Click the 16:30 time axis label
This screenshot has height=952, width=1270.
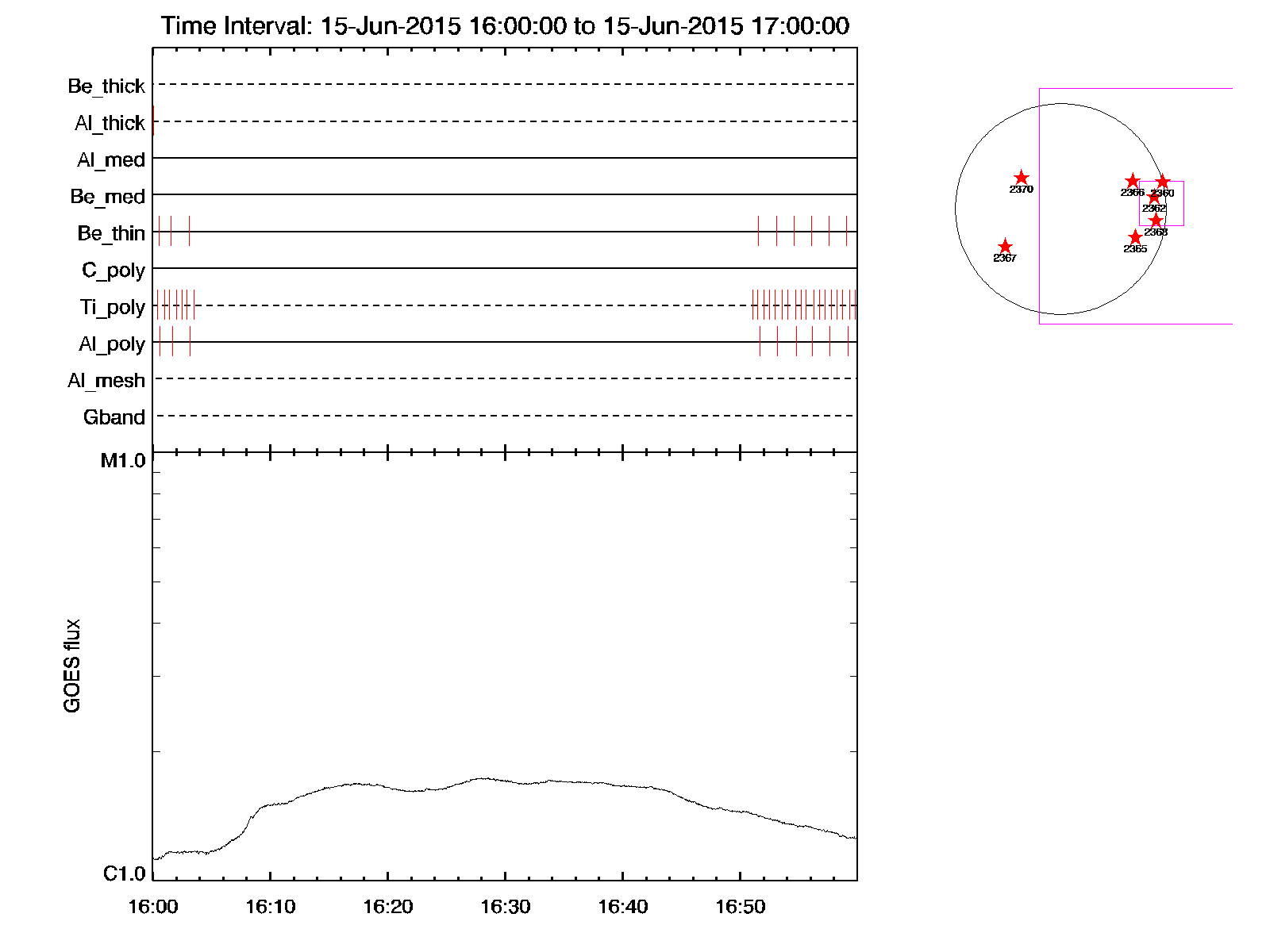click(505, 907)
